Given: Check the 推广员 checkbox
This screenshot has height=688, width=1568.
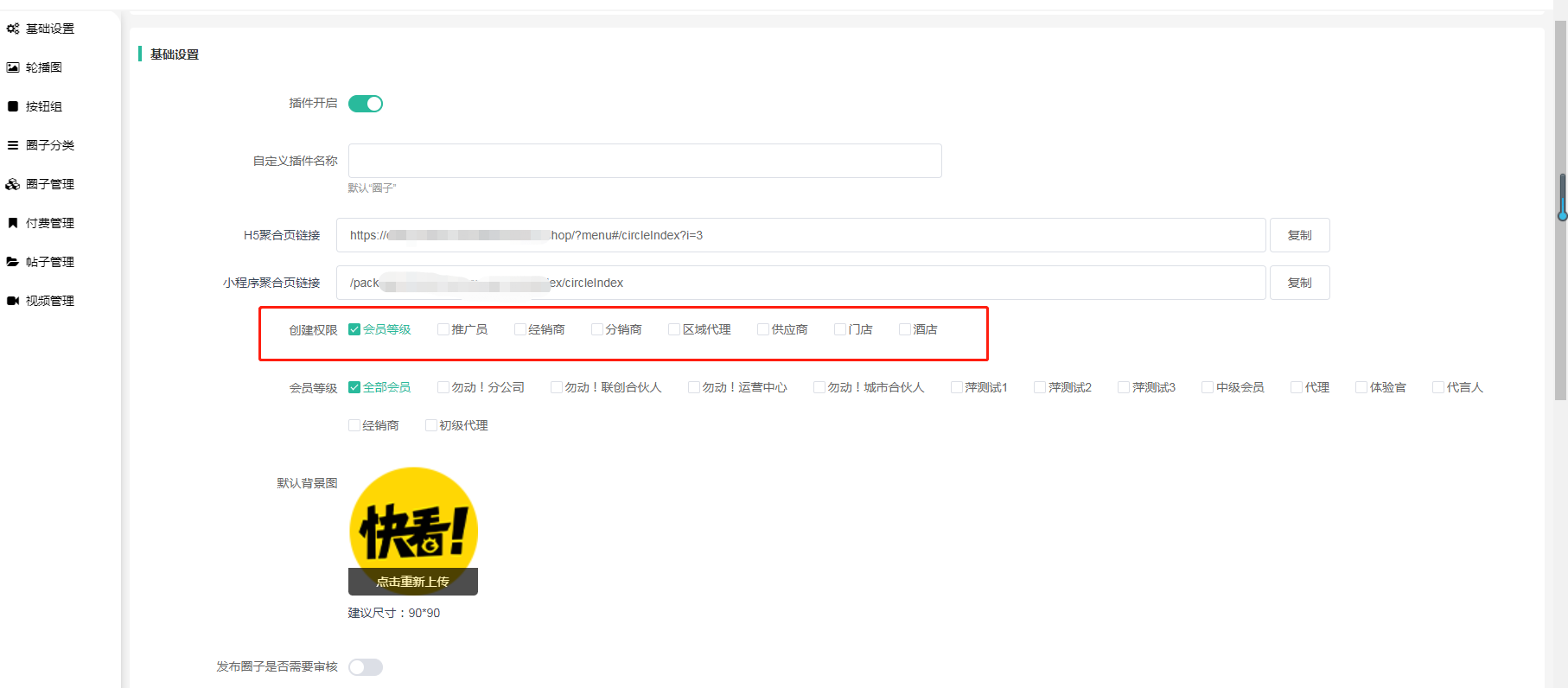Looking at the screenshot, I should point(443,329).
